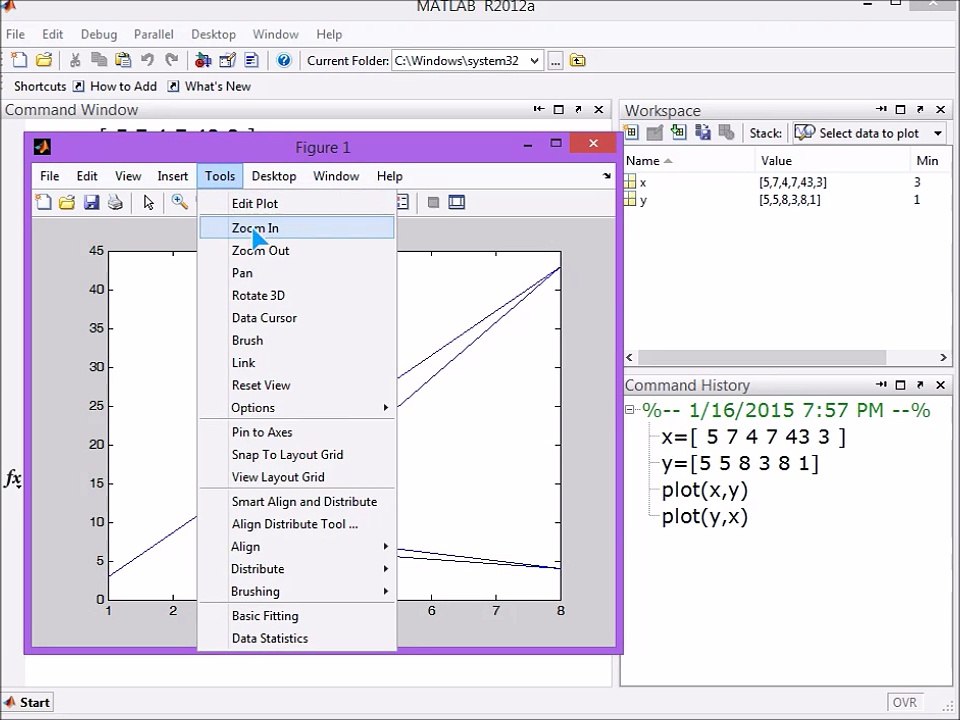Choose Zoom In from Tools menu
This screenshot has width=960, height=720.
coord(298,228)
